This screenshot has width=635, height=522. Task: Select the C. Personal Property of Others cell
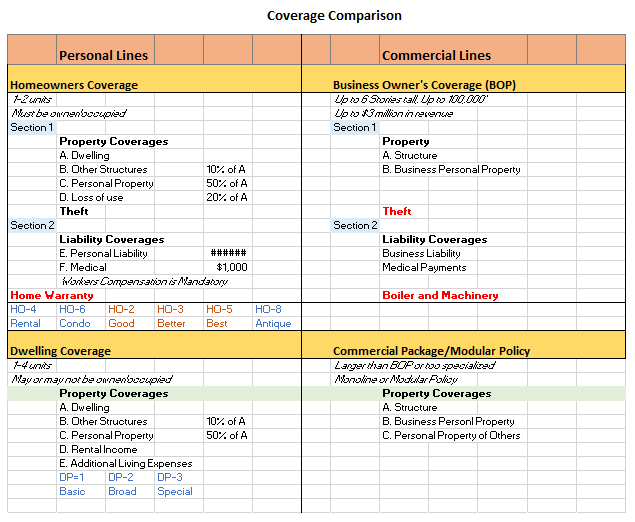coord(451,436)
